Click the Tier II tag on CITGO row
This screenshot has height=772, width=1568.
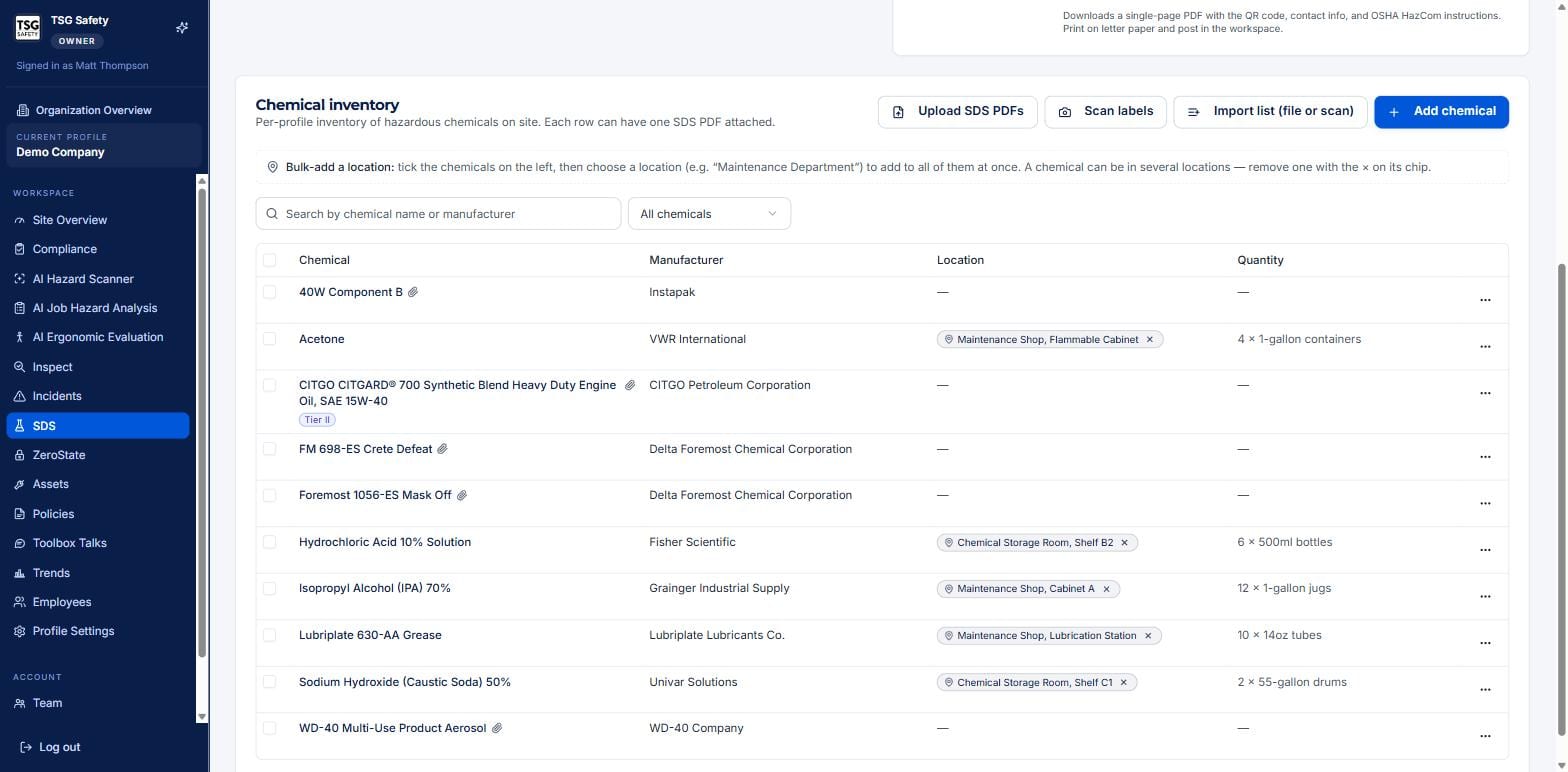point(317,420)
